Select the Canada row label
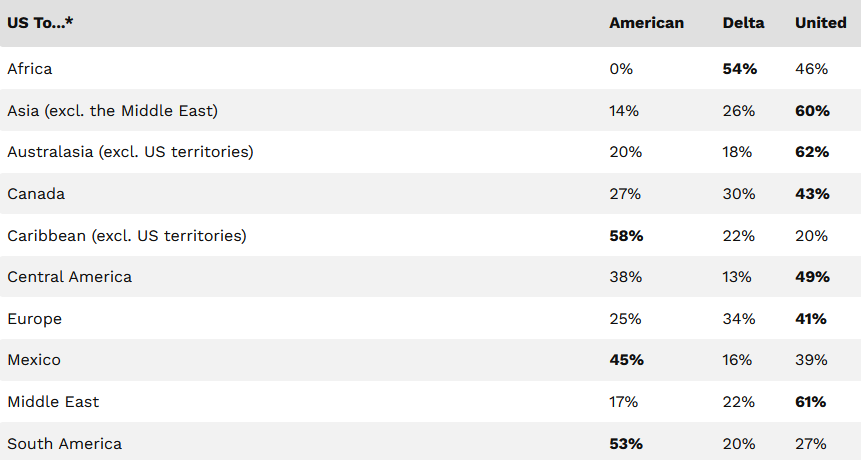The image size is (861, 460). pos(36,194)
